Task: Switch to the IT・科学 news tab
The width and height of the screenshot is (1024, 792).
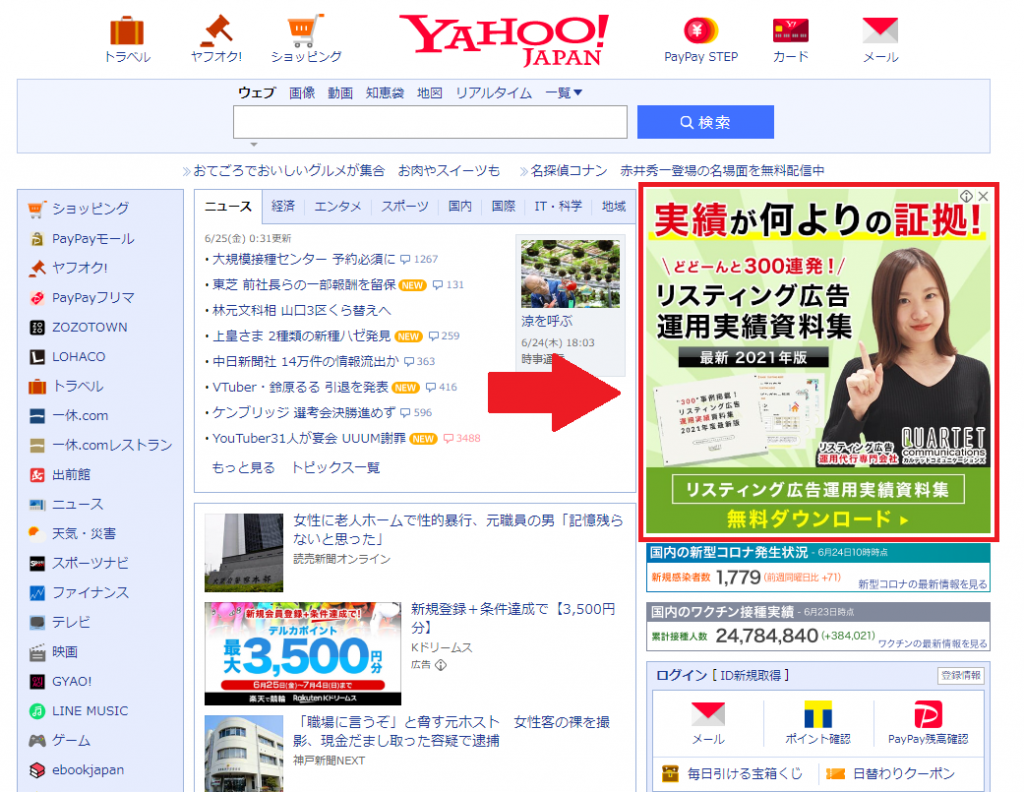Action: [558, 206]
